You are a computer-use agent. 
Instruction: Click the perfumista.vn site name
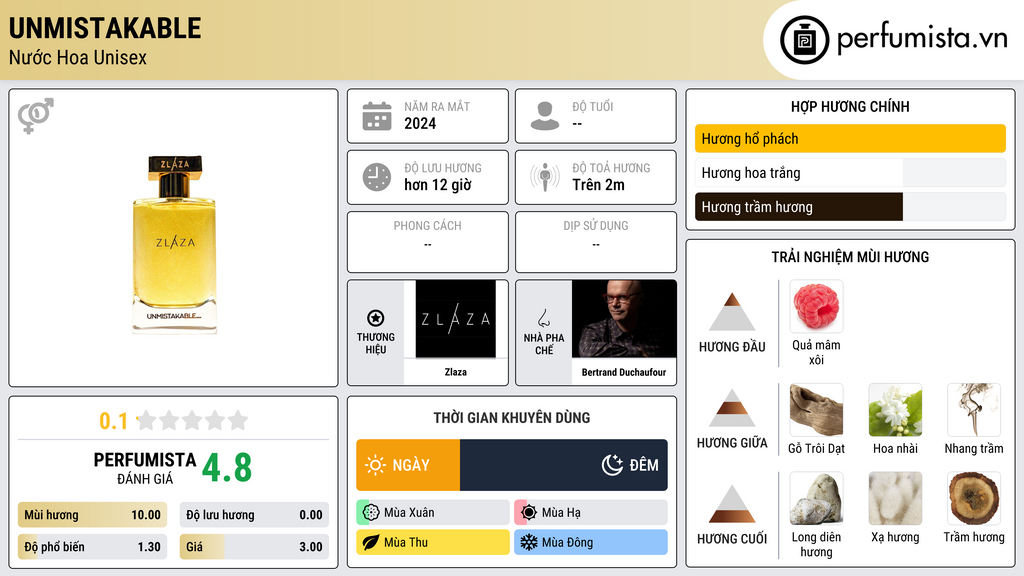(x=922, y=39)
